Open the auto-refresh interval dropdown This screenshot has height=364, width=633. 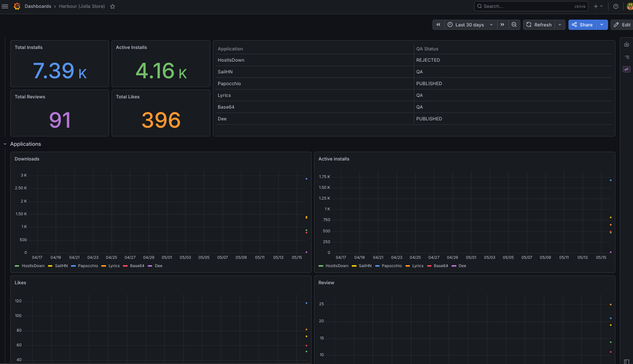click(x=560, y=25)
